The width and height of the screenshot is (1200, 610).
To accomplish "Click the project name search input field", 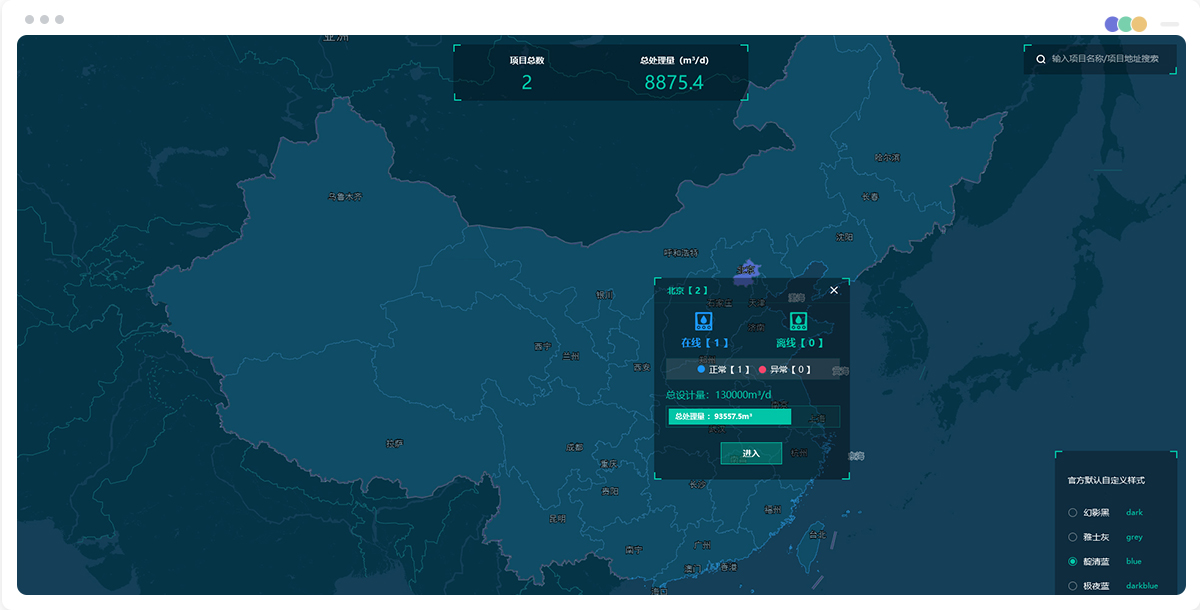I will pos(1105,59).
